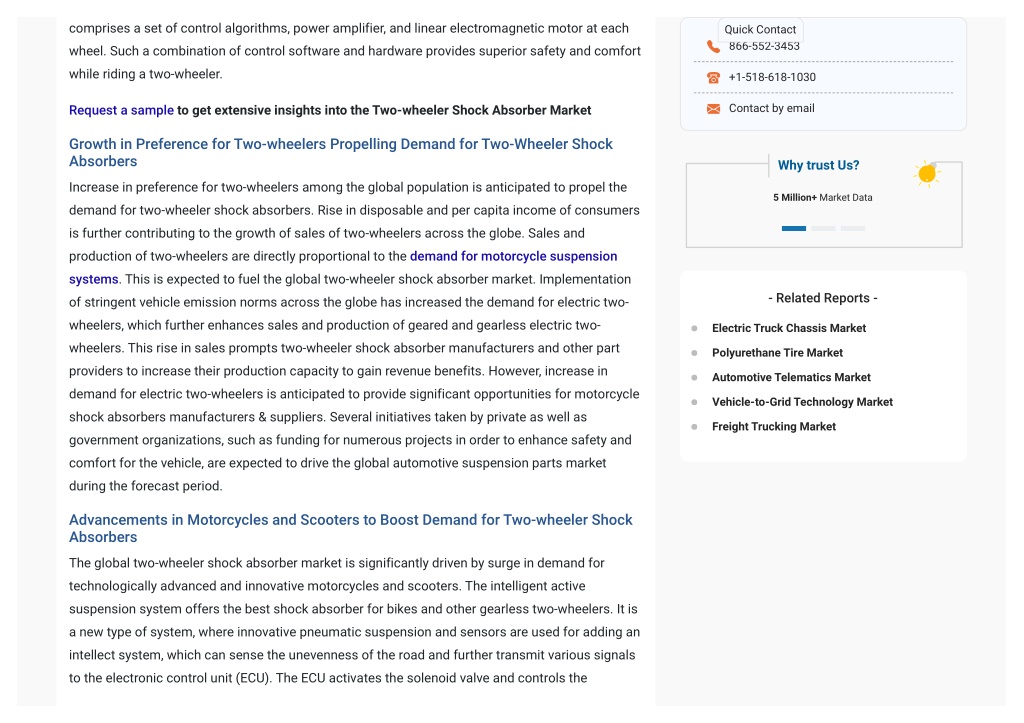1024x723 pixels.
Task: Open Polyurethane Tire Market report
Action: coord(777,353)
